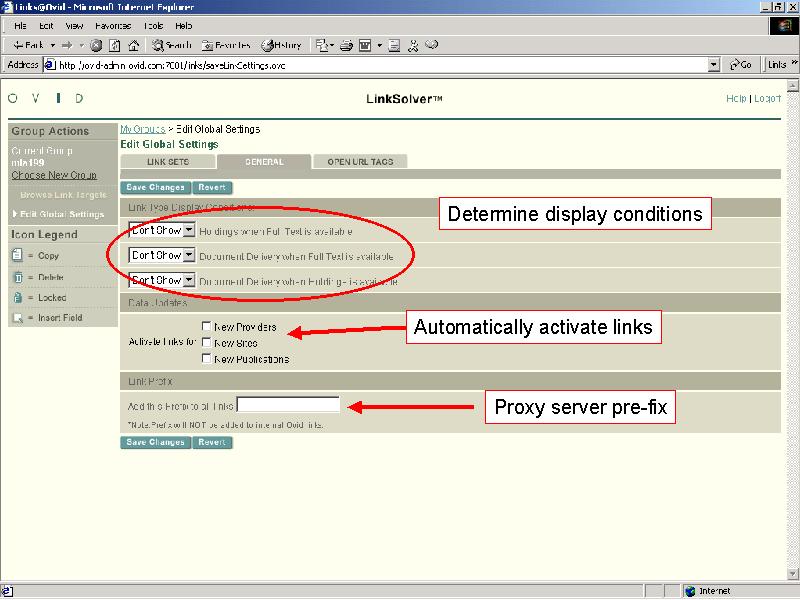
Task: Go to the Home page icon
Action: (x=134, y=45)
